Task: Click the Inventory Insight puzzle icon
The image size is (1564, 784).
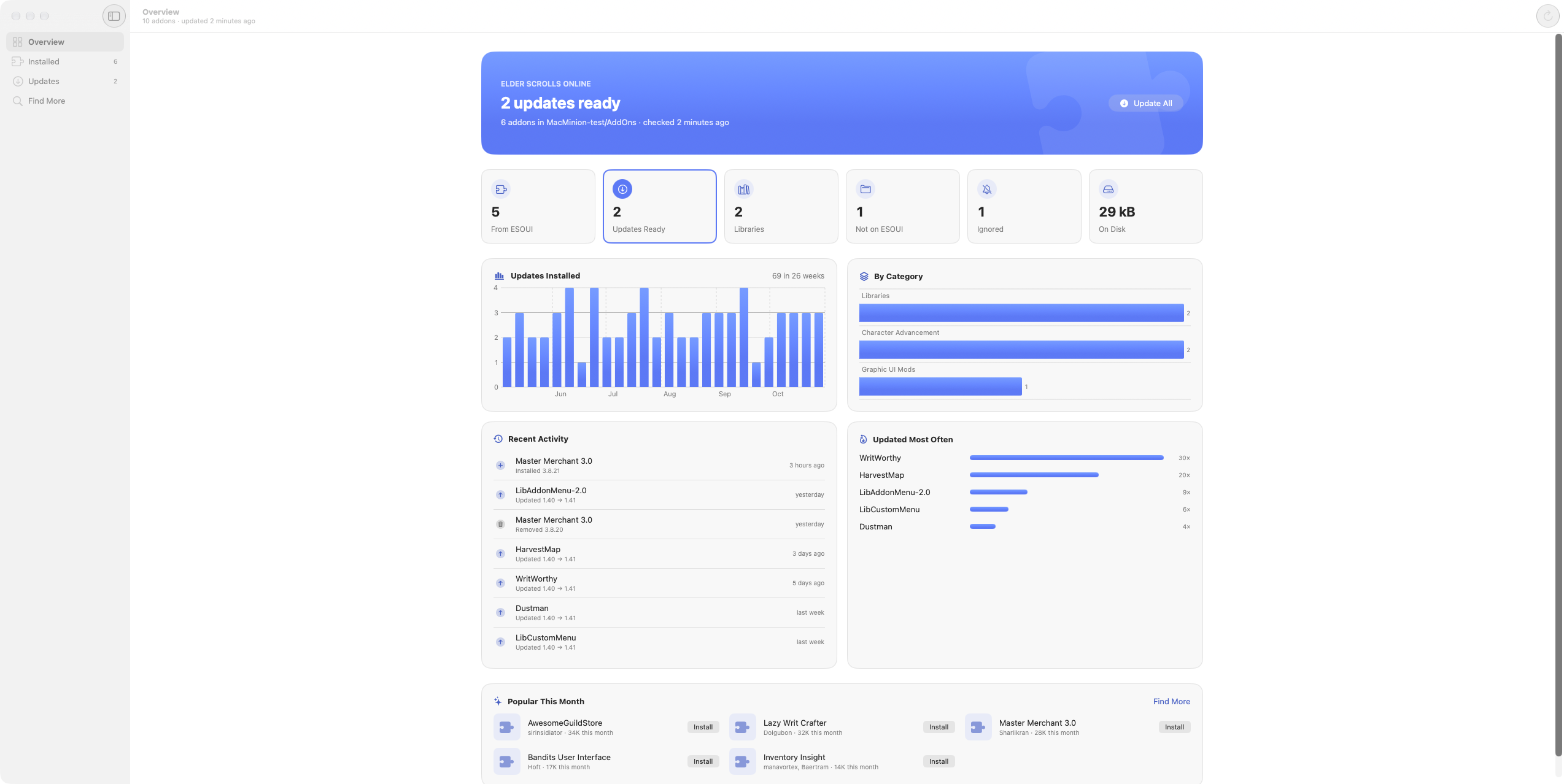Action: (743, 761)
